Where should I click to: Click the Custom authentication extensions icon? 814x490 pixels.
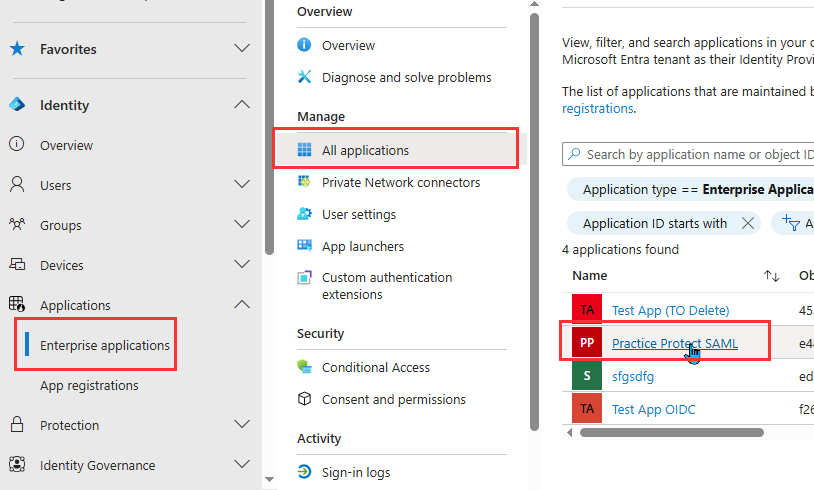304,278
